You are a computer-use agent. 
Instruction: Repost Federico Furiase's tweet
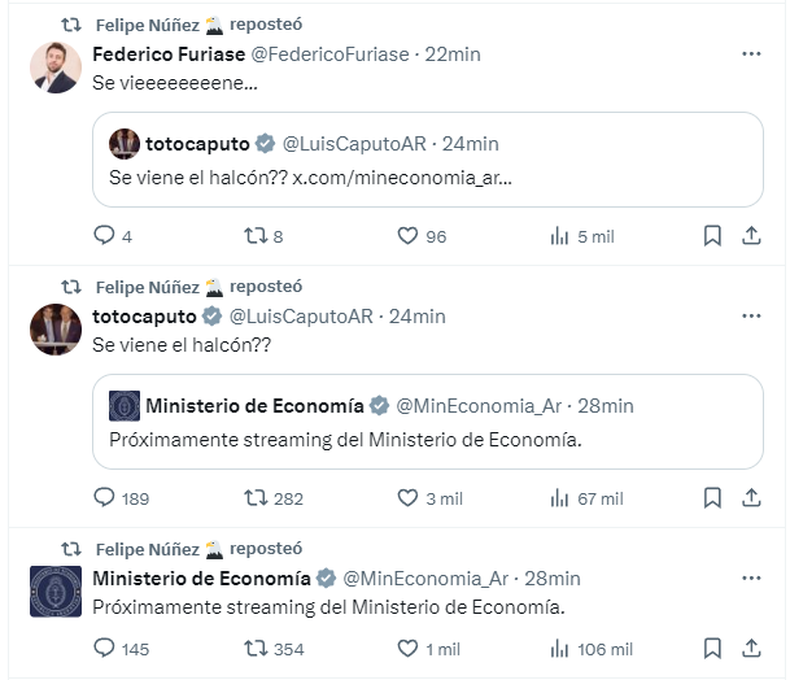(256, 236)
